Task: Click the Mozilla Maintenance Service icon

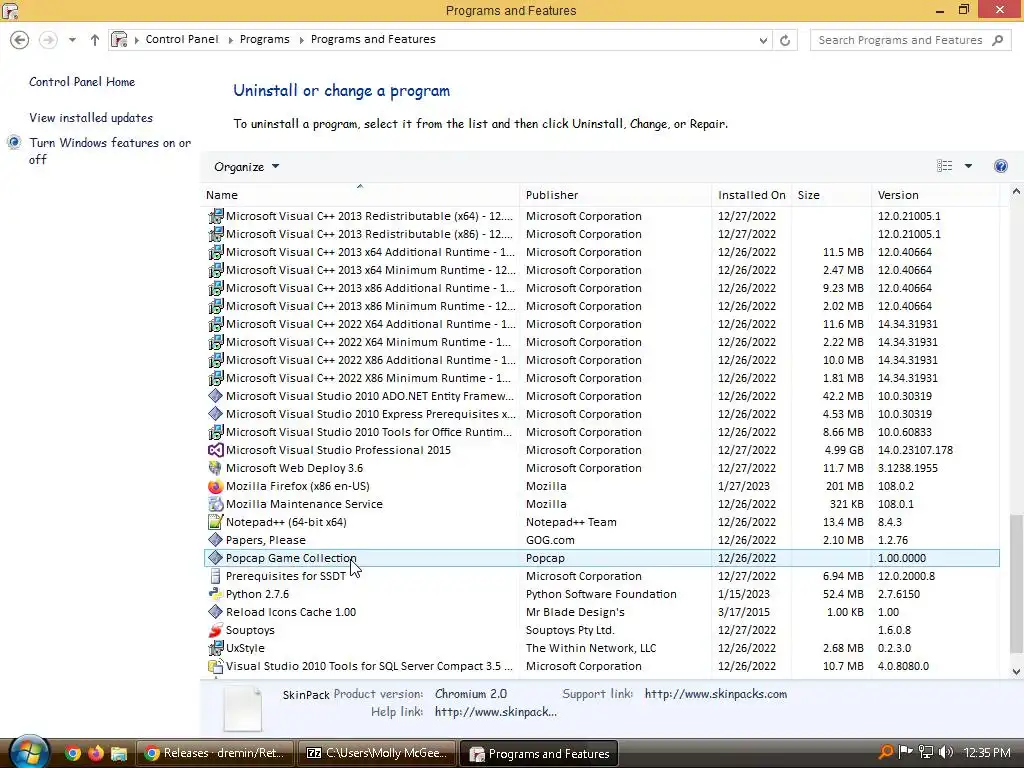Action: tap(215, 504)
